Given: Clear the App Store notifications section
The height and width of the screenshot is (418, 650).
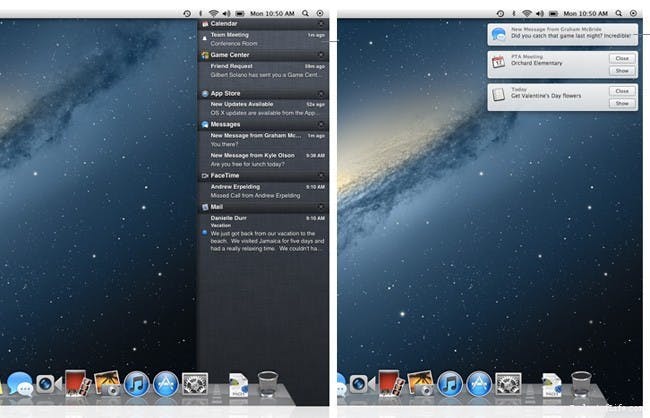Looking at the screenshot, I should (x=321, y=94).
